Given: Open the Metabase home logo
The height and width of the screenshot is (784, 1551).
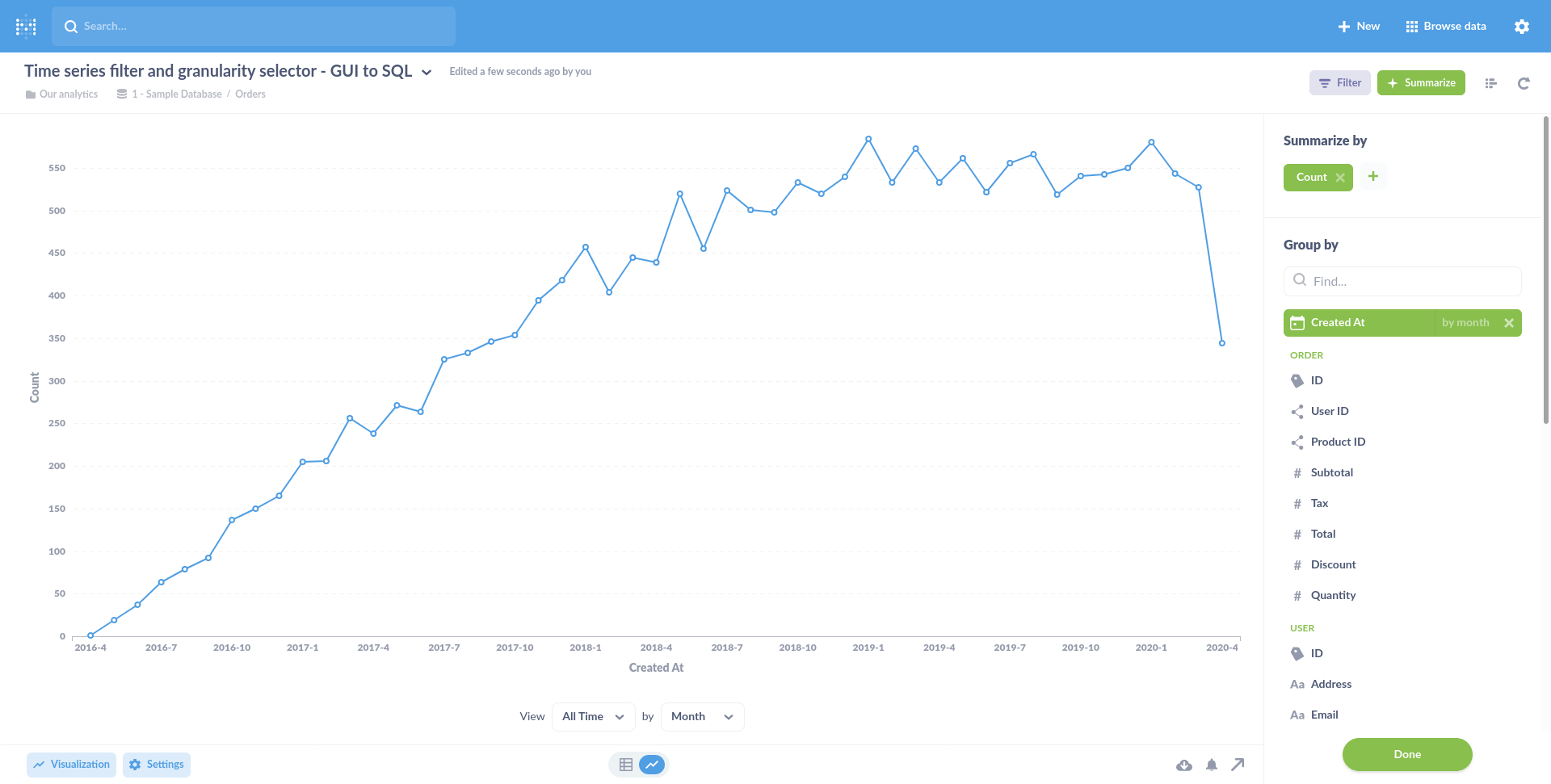Looking at the screenshot, I should pos(26,26).
